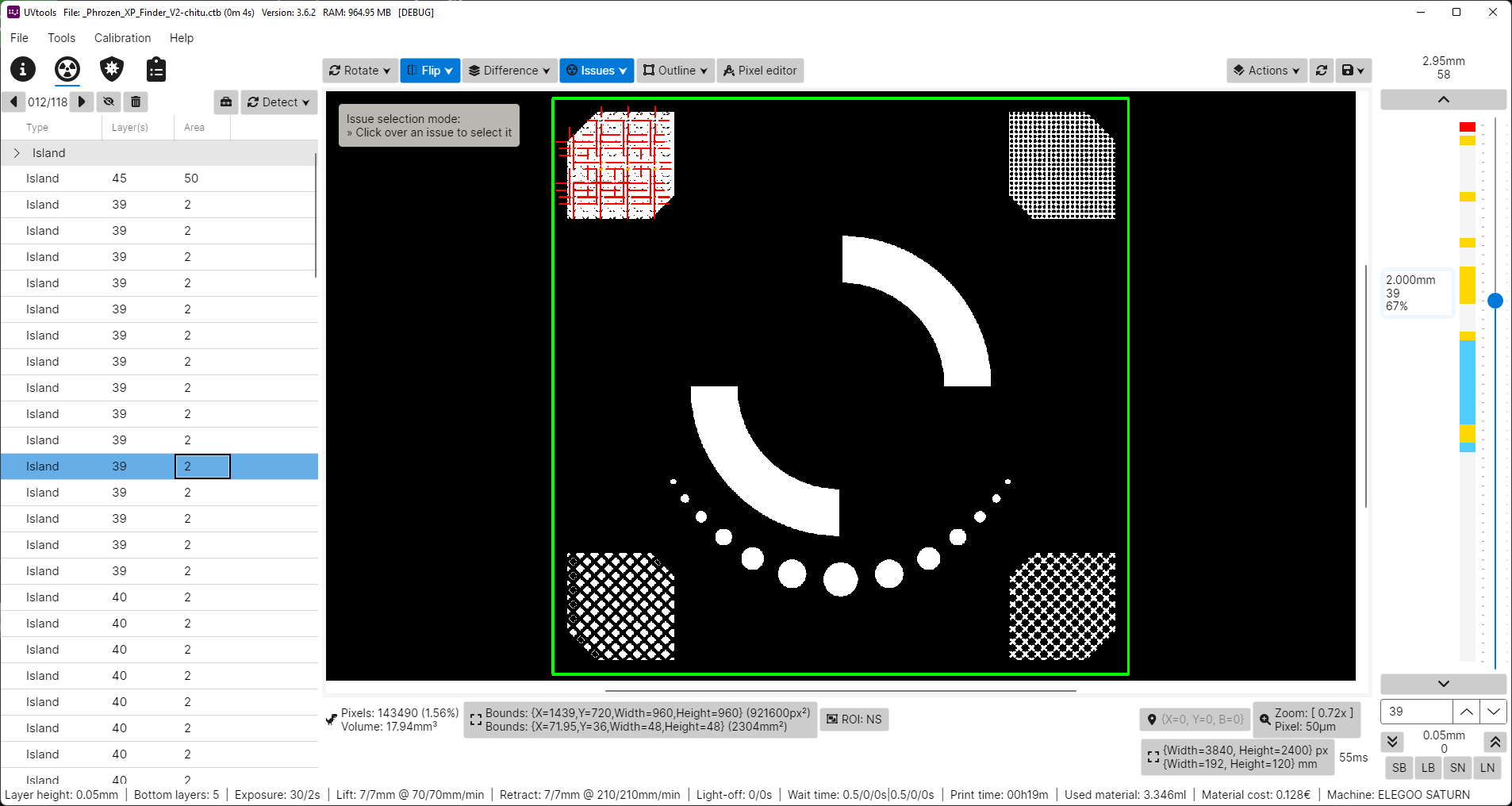Toggle the Issues overlay button
Image resolution: width=1512 pixels, height=806 pixels.
[596, 70]
